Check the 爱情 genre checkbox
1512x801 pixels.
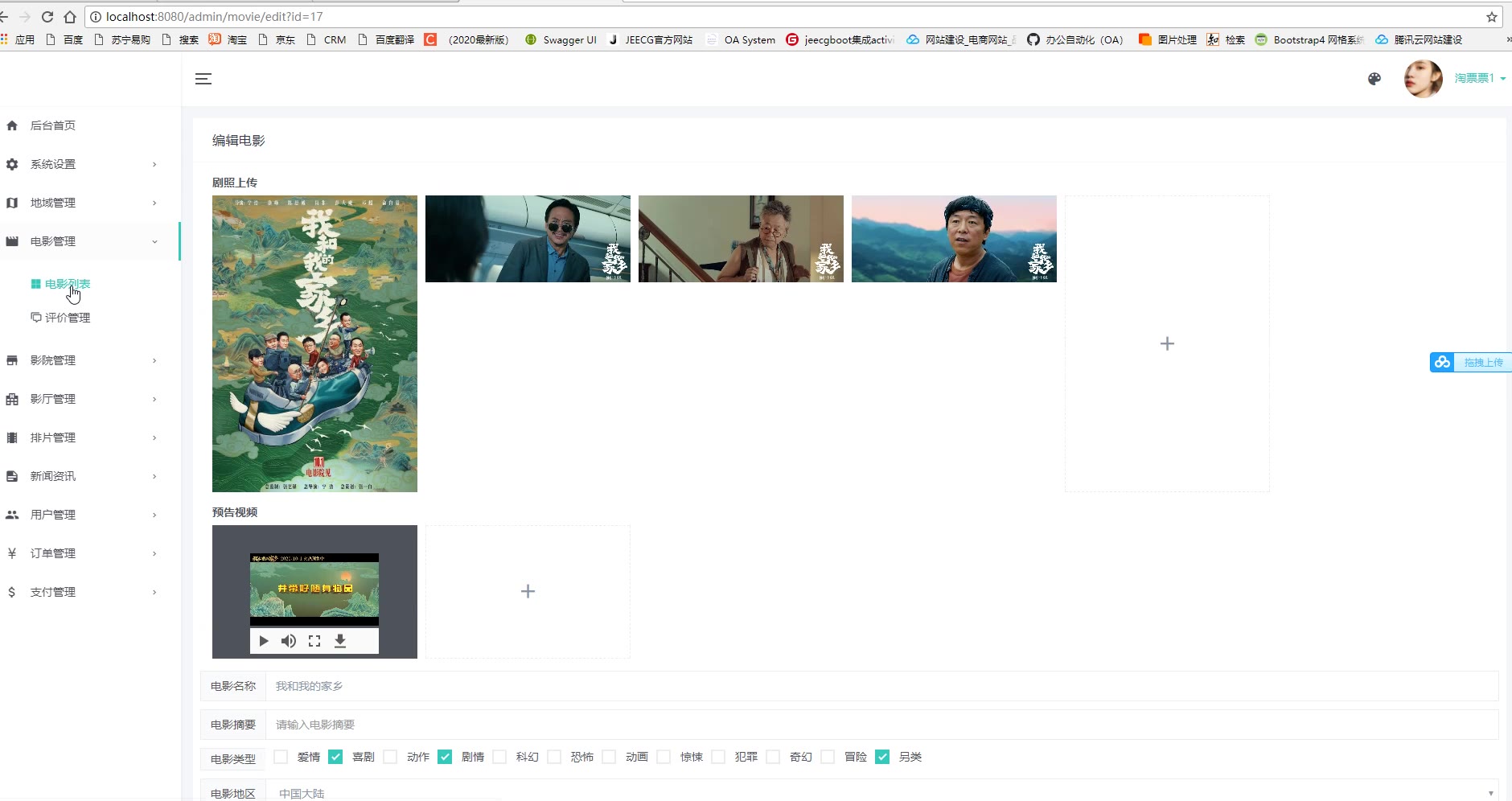tap(281, 757)
